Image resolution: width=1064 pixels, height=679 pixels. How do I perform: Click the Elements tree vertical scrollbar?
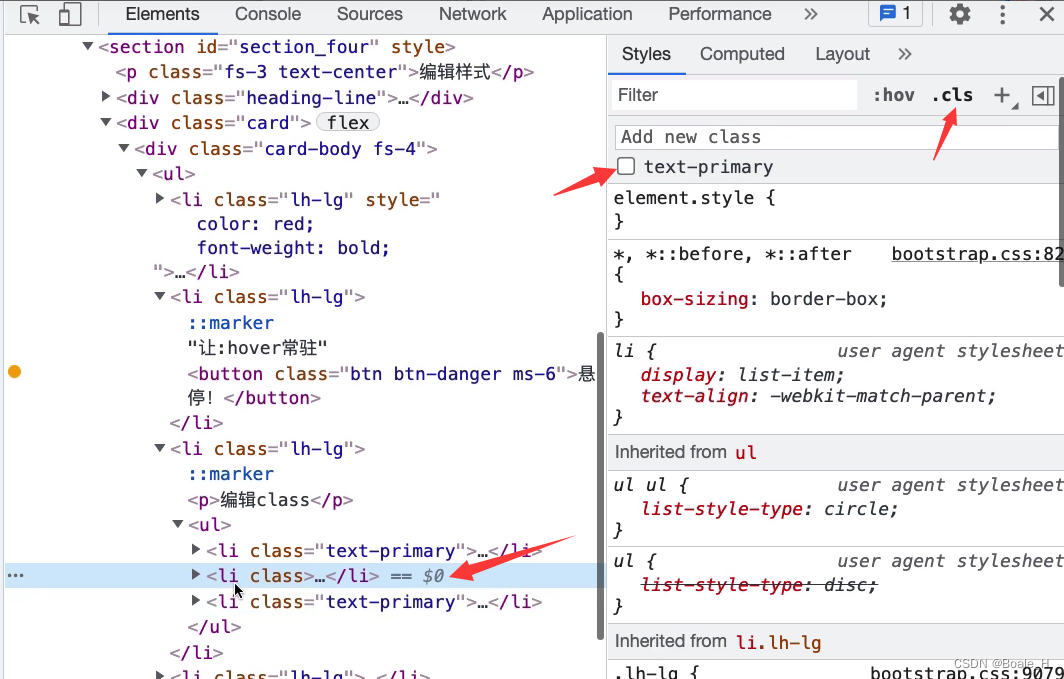click(600, 485)
